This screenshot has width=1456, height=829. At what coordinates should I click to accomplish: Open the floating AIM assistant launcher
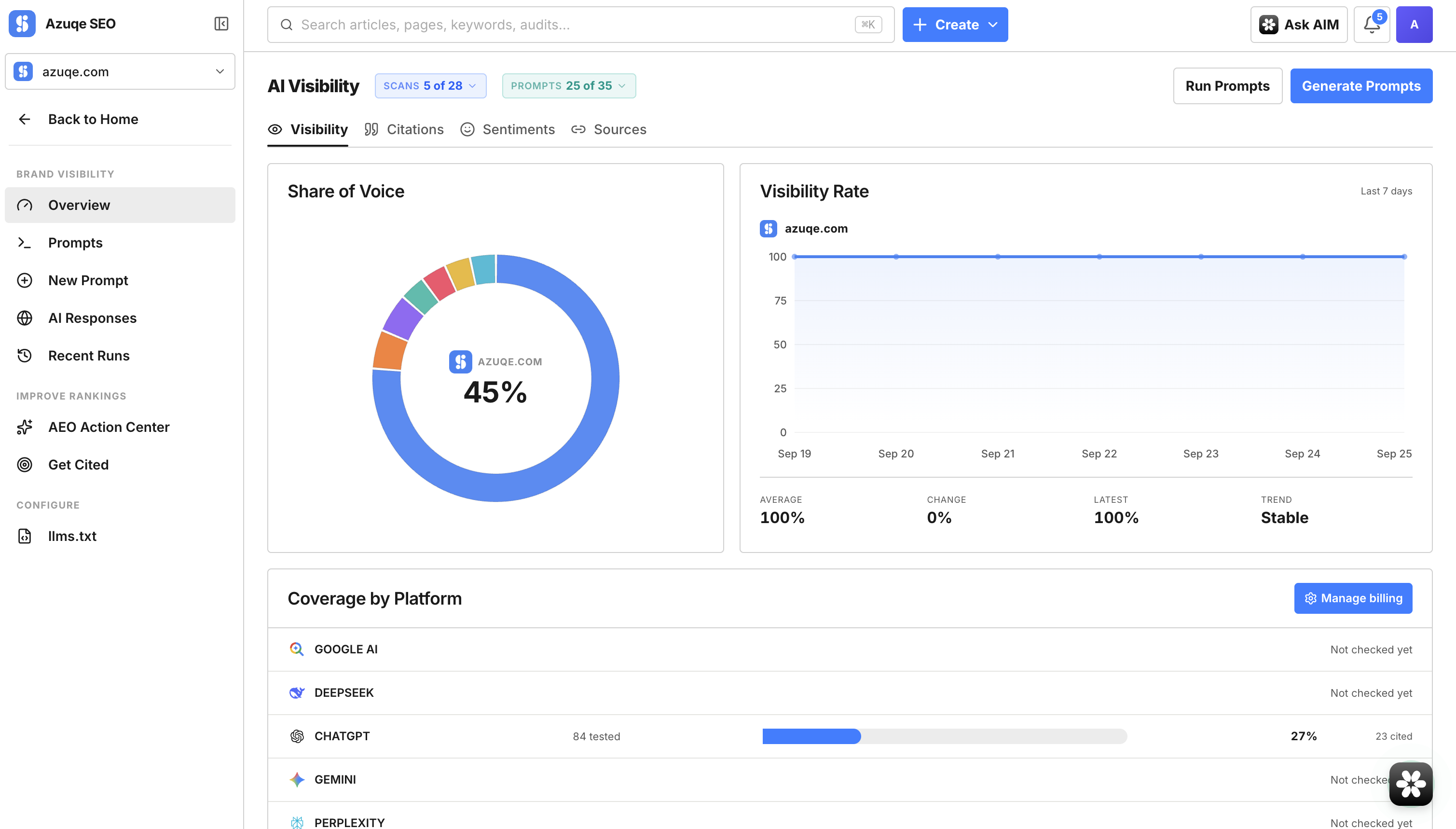1411,784
